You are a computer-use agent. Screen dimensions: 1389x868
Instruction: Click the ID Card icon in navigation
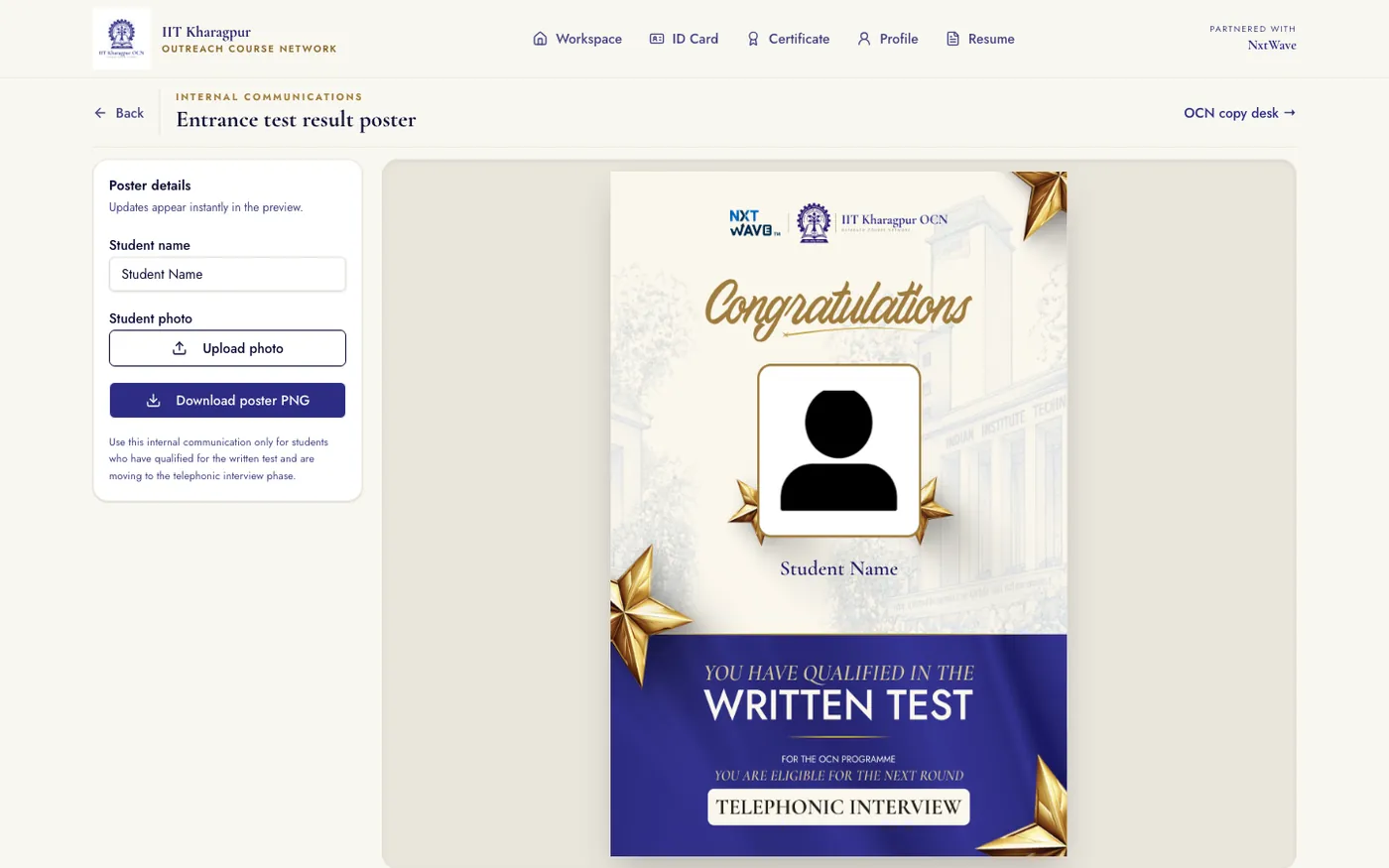(x=657, y=39)
